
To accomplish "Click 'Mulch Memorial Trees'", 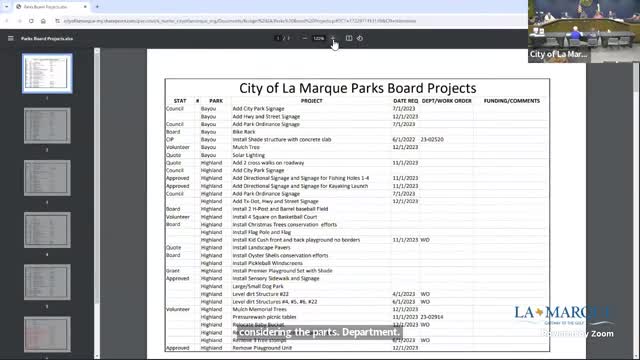I will click(260, 309).
